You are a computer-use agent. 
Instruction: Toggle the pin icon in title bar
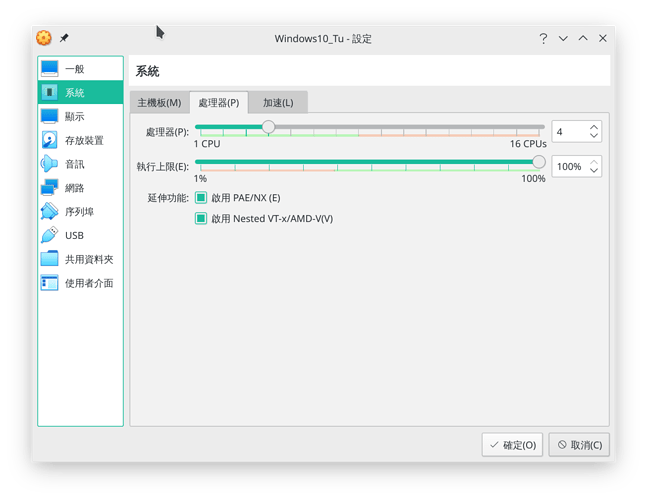click(64, 38)
